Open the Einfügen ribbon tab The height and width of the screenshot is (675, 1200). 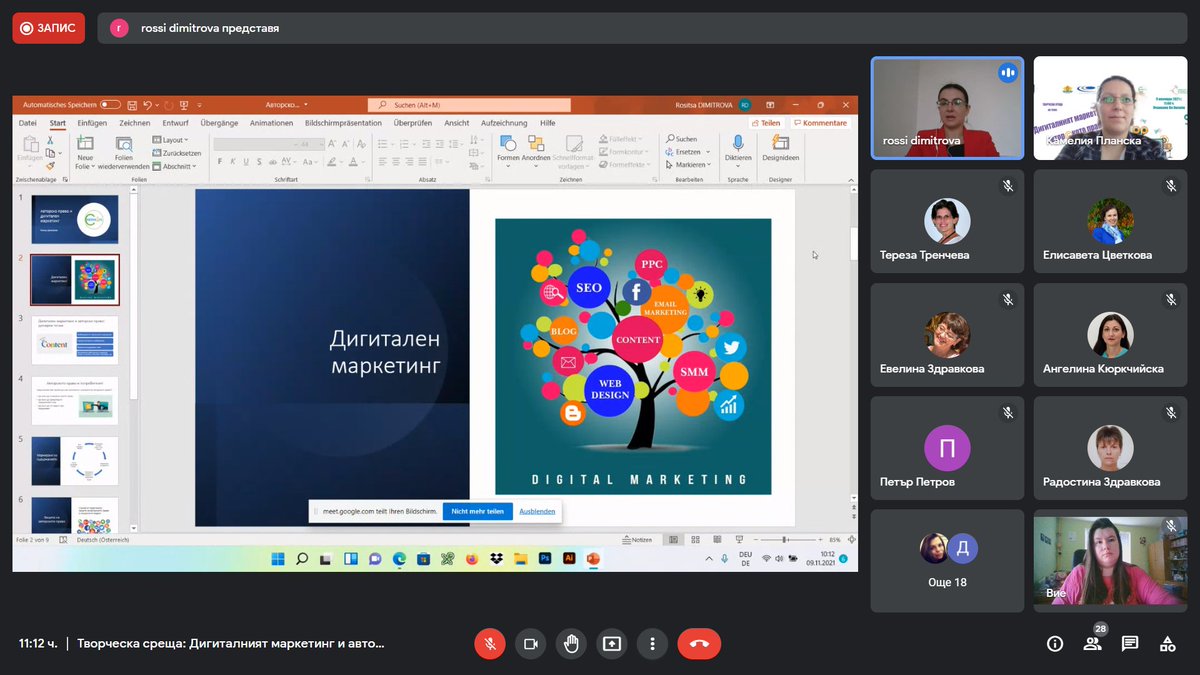coord(92,123)
